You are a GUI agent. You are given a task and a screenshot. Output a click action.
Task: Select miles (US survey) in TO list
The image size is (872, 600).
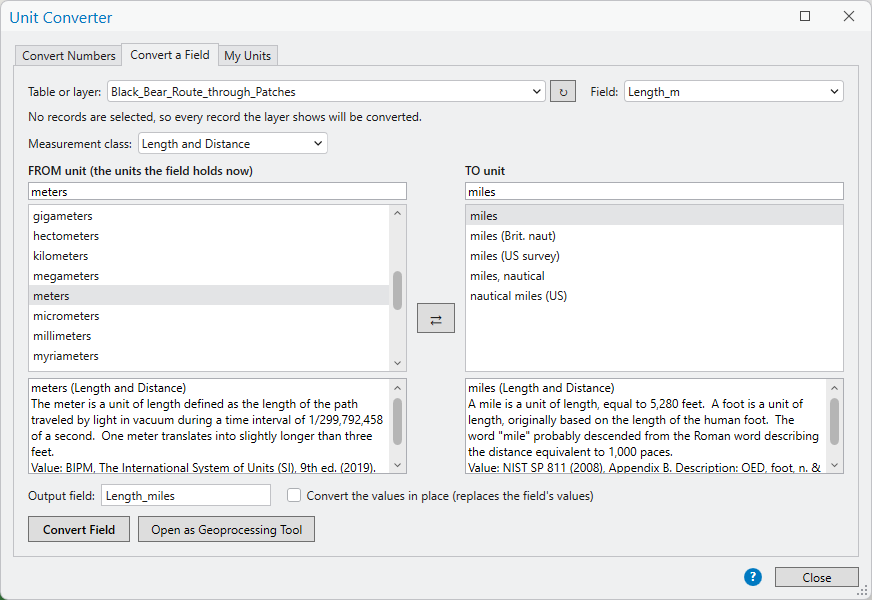pos(654,256)
